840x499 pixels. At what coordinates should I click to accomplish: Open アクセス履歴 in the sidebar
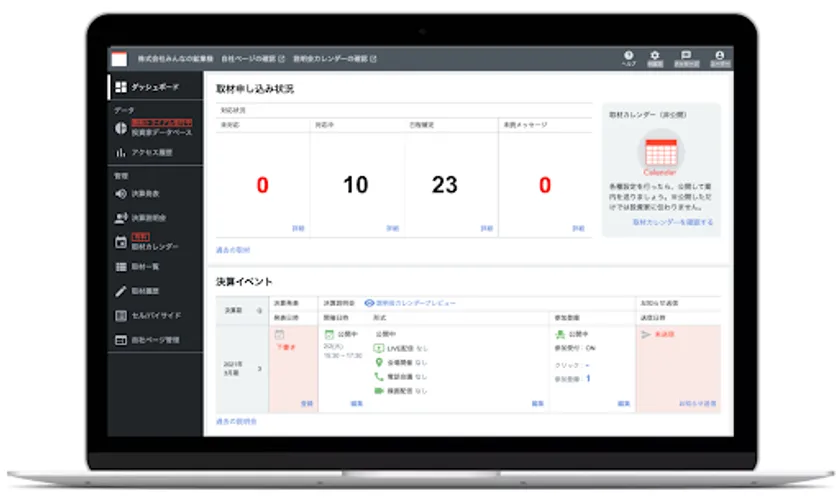click(x=152, y=153)
